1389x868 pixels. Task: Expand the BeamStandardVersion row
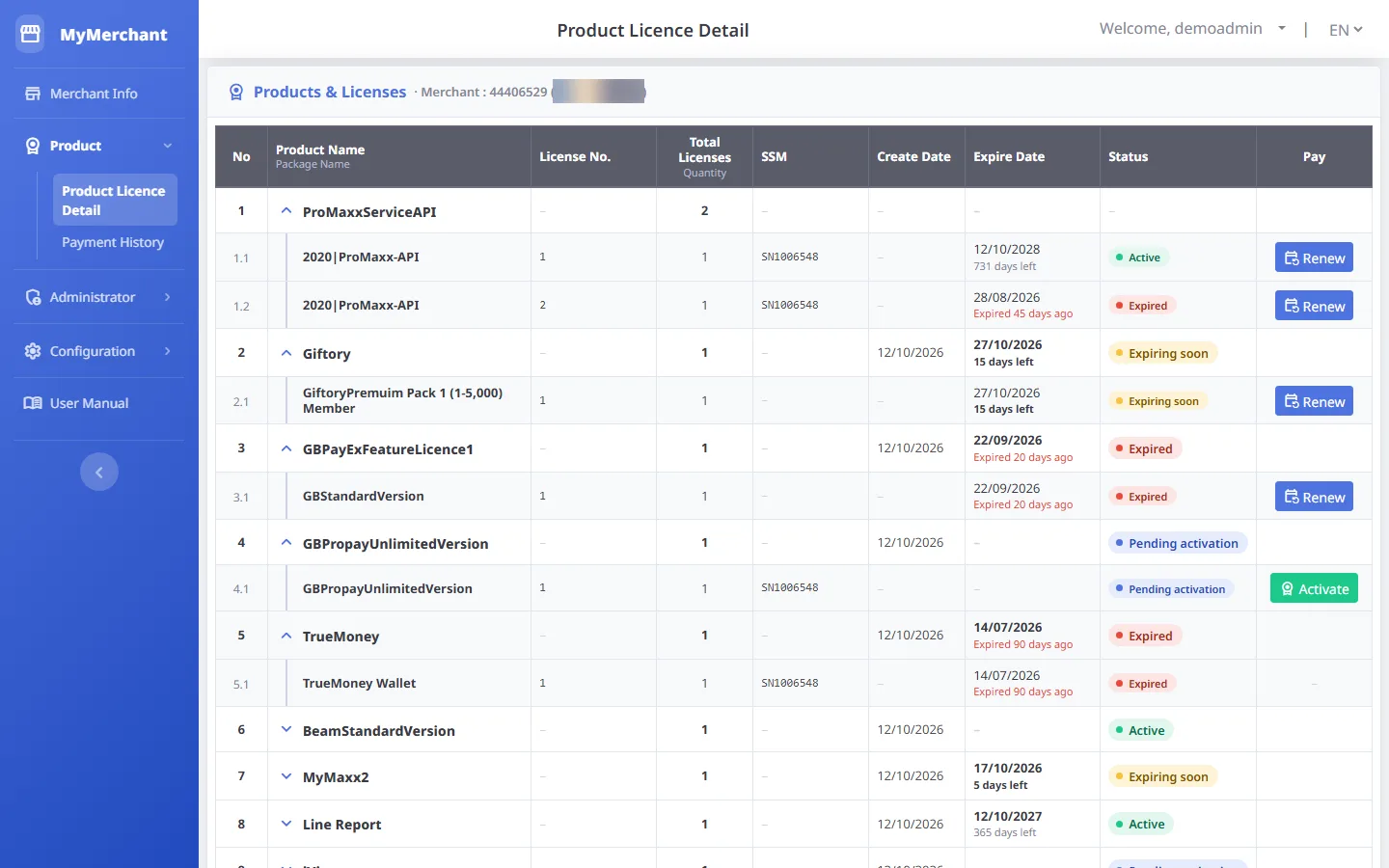[286, 730]
